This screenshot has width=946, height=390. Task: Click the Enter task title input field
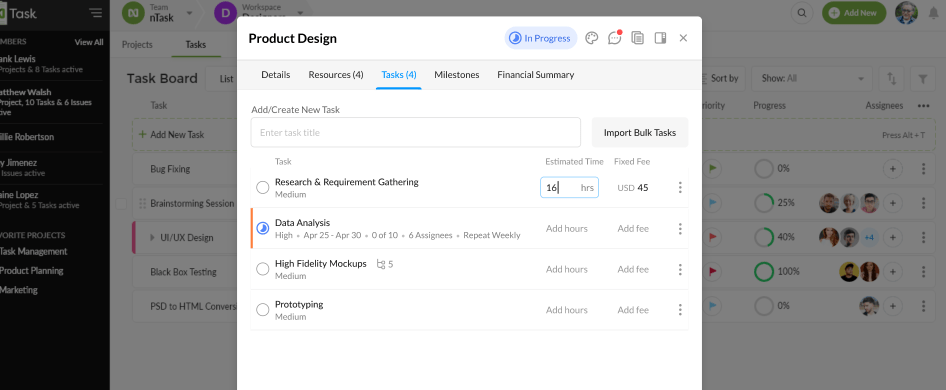pos(416,132)
